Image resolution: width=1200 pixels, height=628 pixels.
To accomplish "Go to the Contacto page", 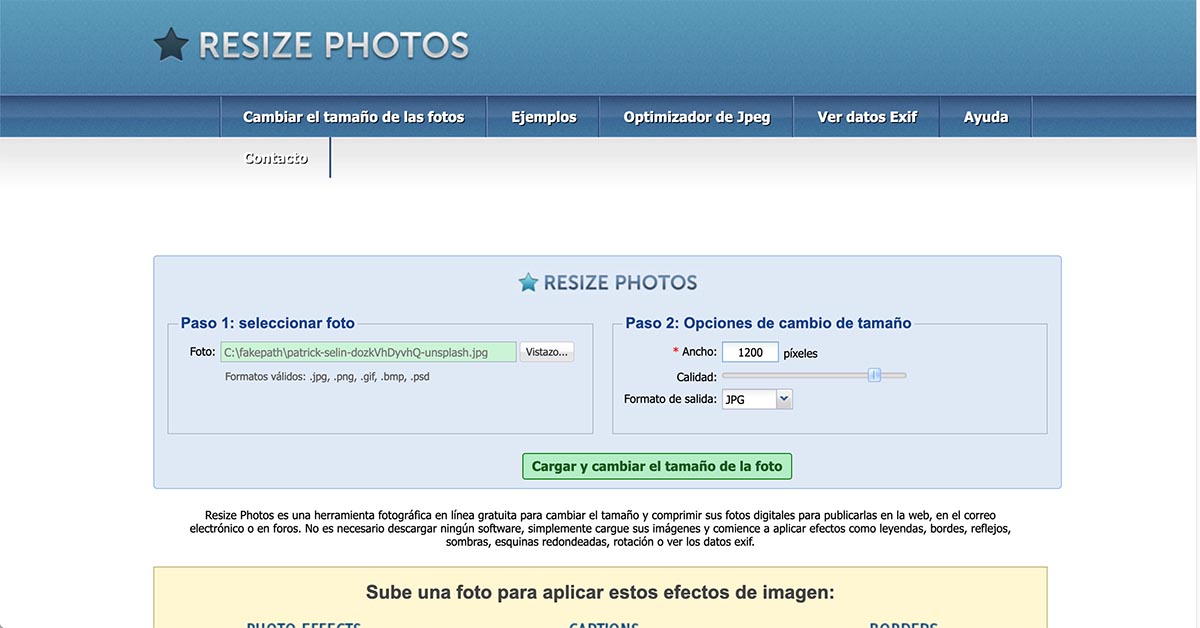I will pos(276,158).
